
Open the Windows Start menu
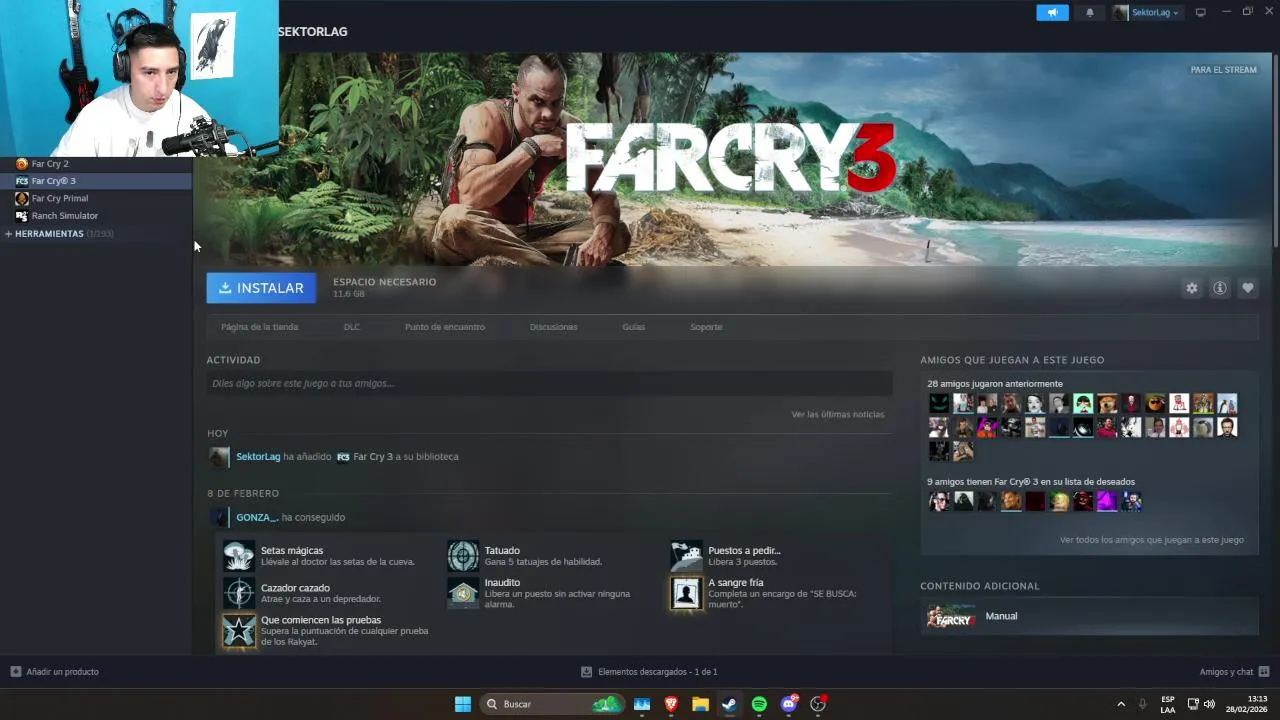pyautogui.click(x=463, y=704)
